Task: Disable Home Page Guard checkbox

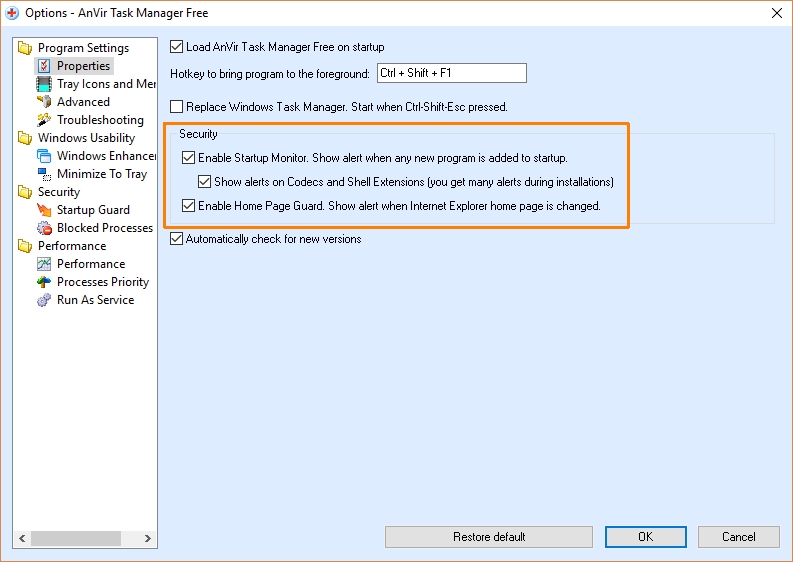Action: [188, 206]
